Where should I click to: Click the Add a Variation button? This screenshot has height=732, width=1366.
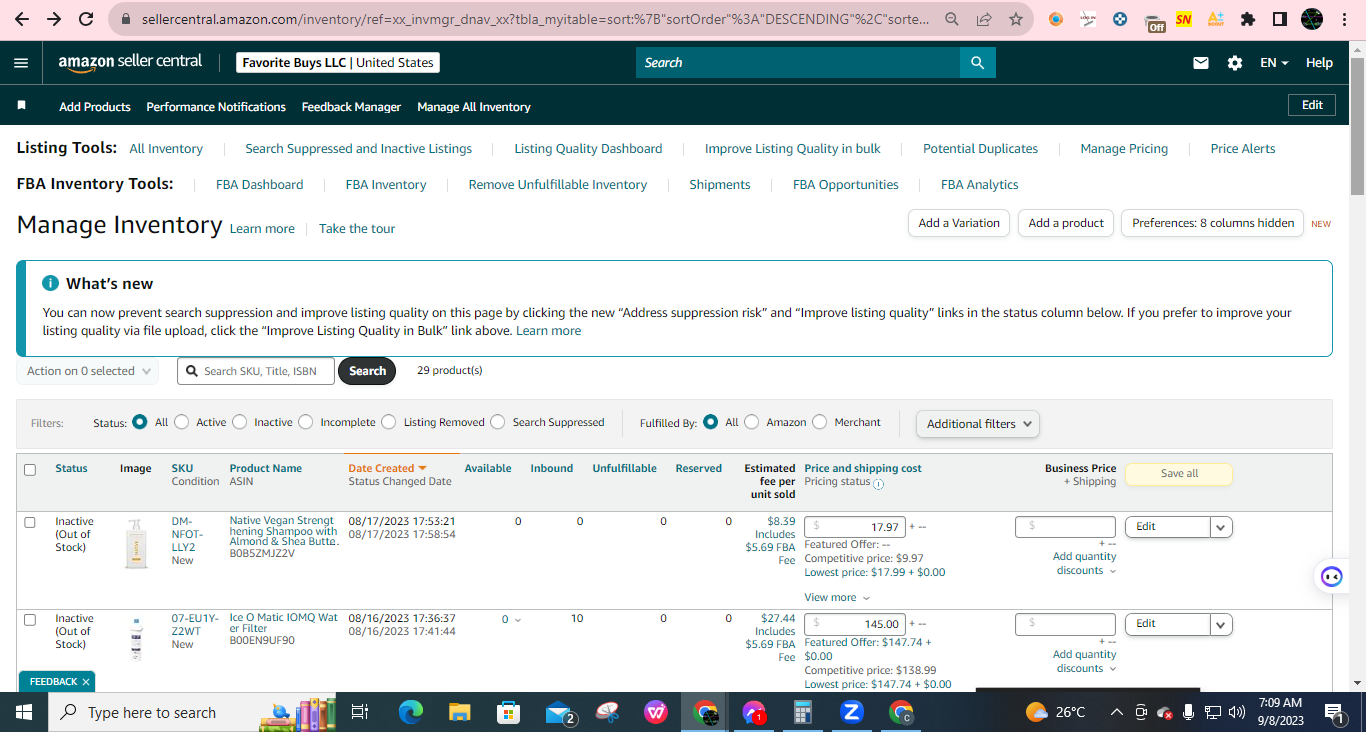pyautogui.click(x=959, y=223)
